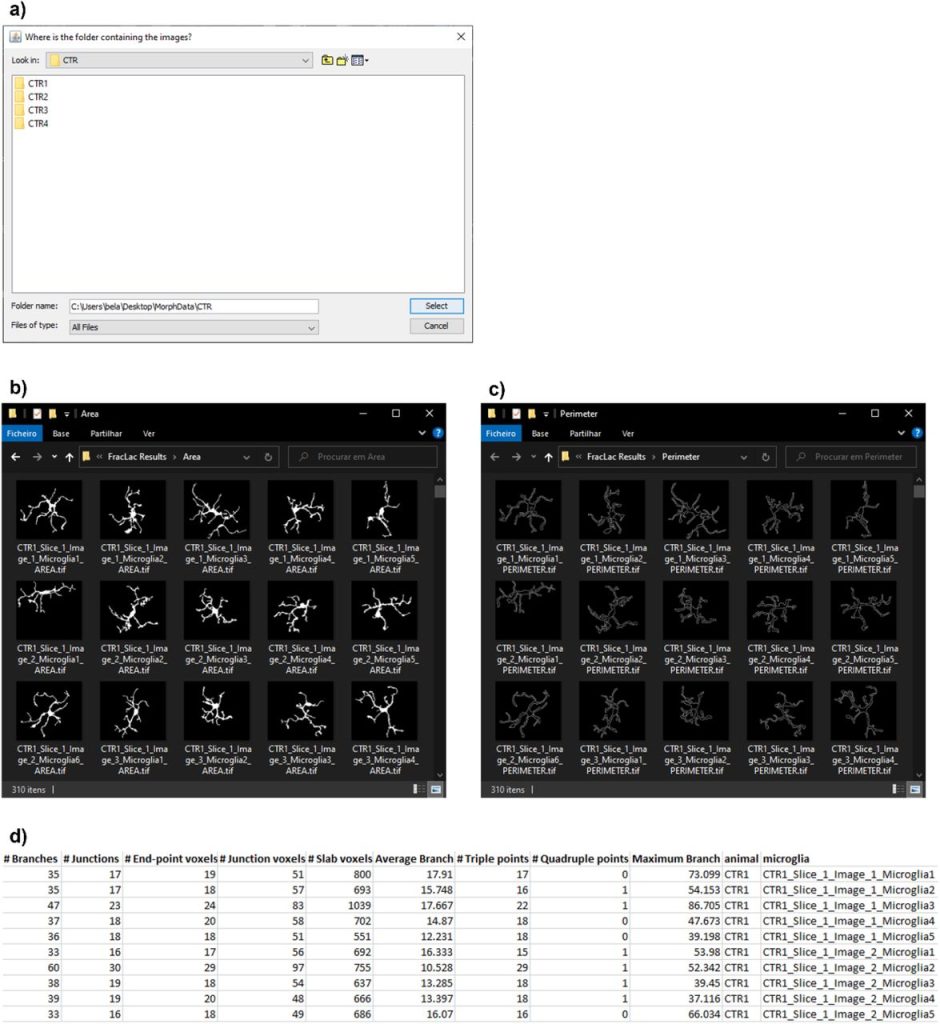Click the Cancel button
The width and height of the screenshot is (940, 1024).
(436, 326)
